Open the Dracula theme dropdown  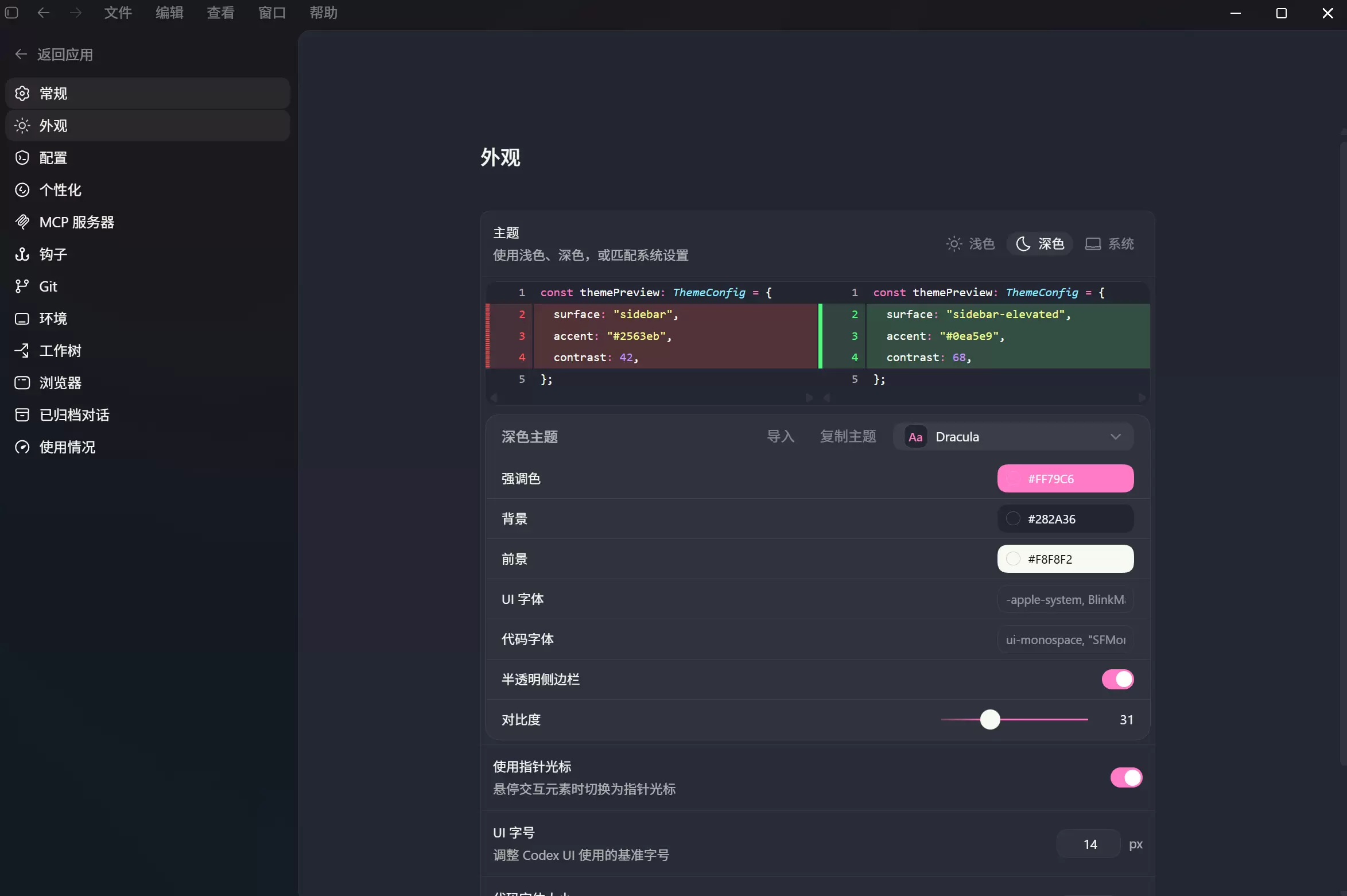(x=1013, y=437)
